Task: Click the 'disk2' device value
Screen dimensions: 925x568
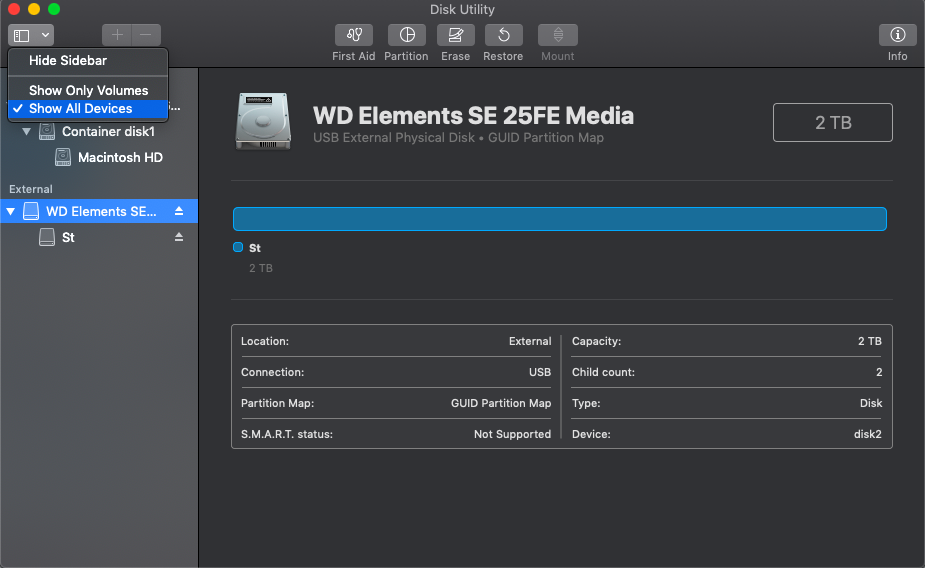Action: tap(868, 434)
